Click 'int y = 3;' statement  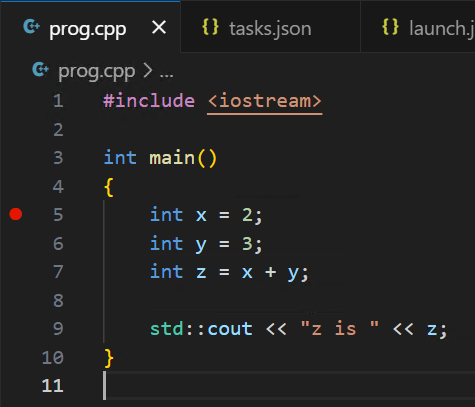[x=206, y=244]
